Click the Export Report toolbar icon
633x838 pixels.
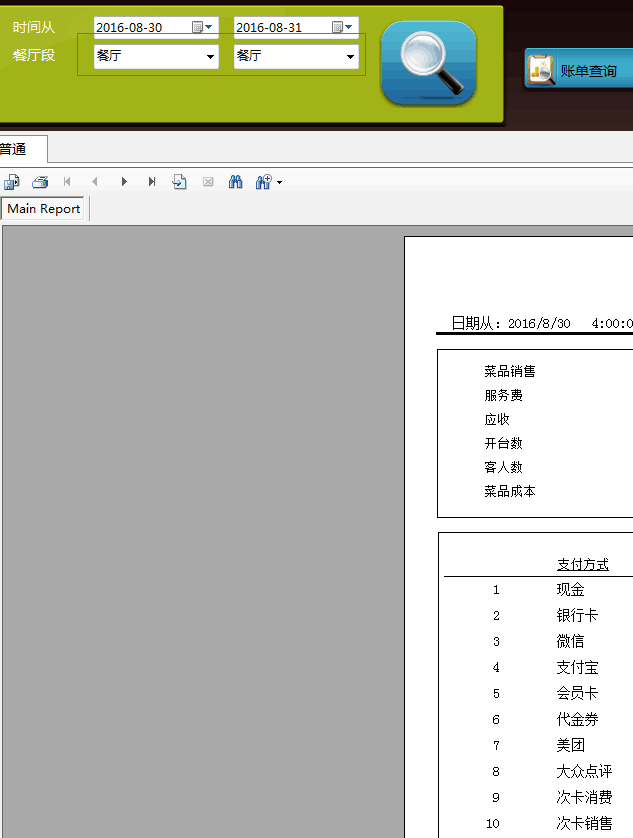12,182
